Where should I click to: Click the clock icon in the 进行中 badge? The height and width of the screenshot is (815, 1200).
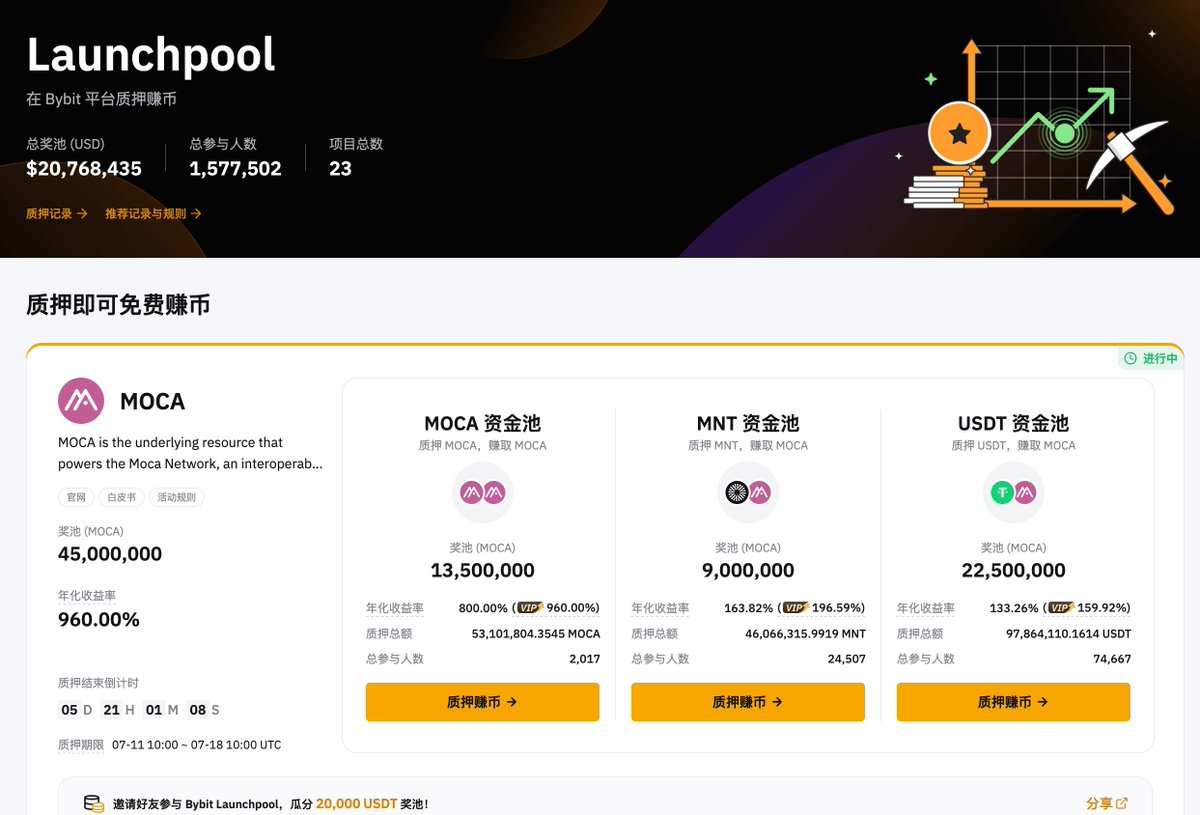point(1129,357)
